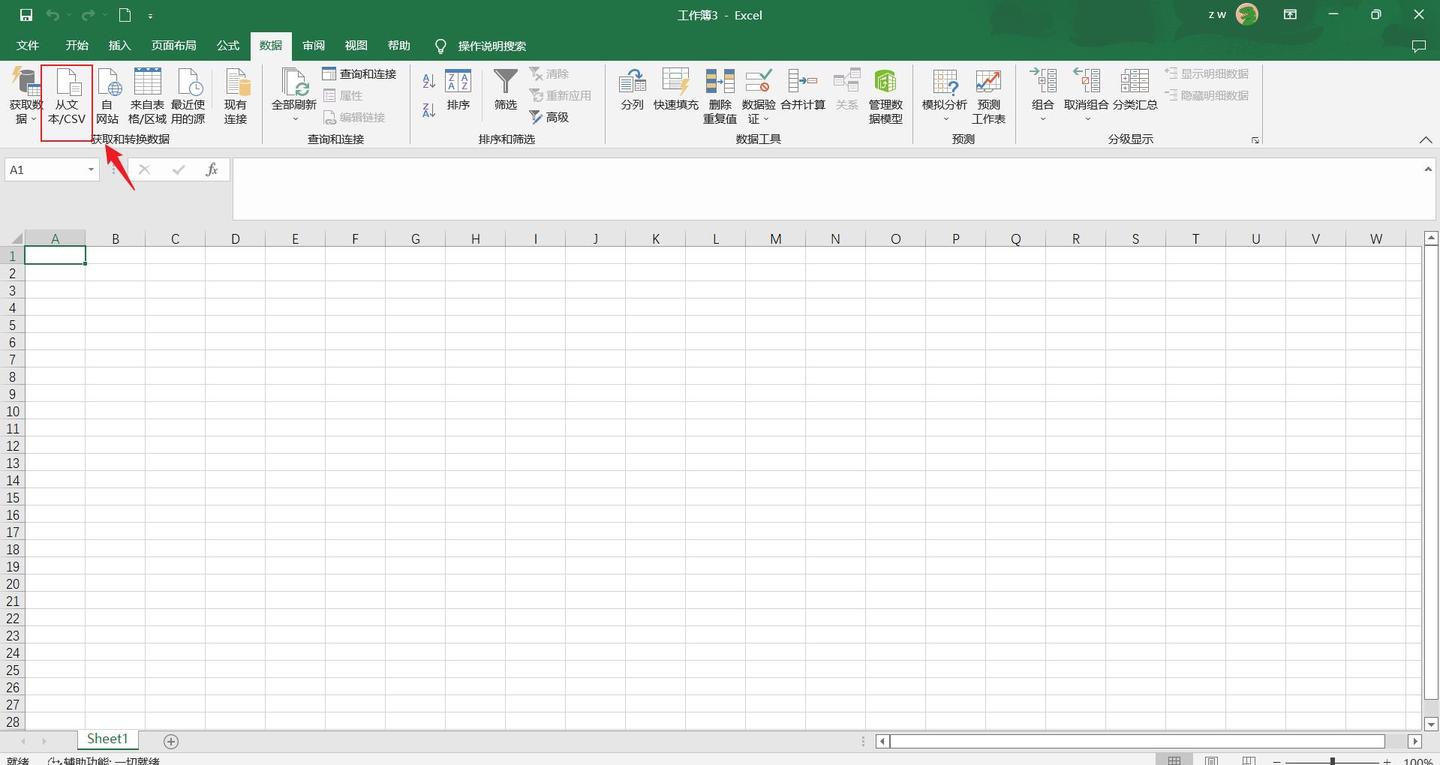Screen dimensions: 1440x765
Task: Launch the 预测工作表 forecast sheet tool
Action: [x=988, y=95]
